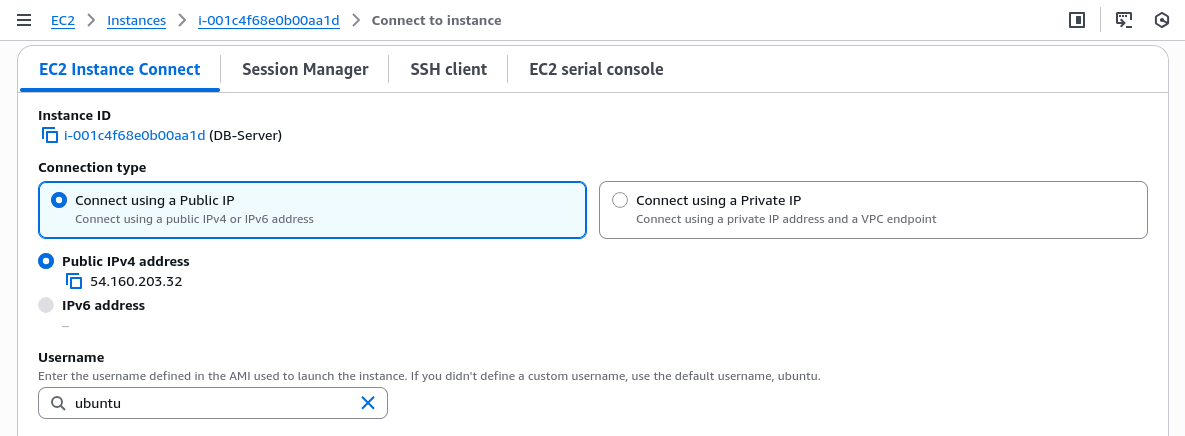Choose Connect using a Private IP
Screen dimensions: 1185x436
point(620,200)
